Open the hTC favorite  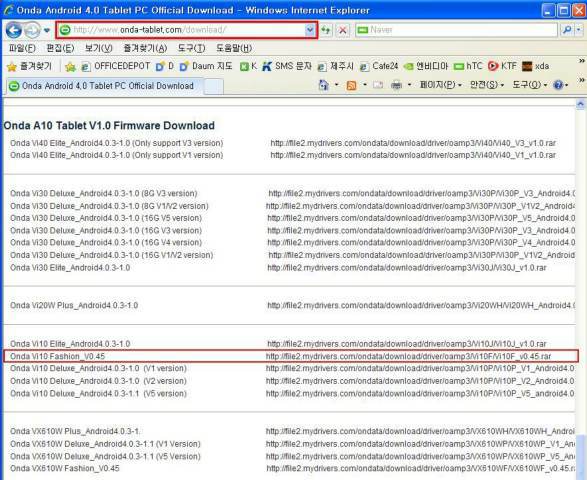tap(468, 66)
